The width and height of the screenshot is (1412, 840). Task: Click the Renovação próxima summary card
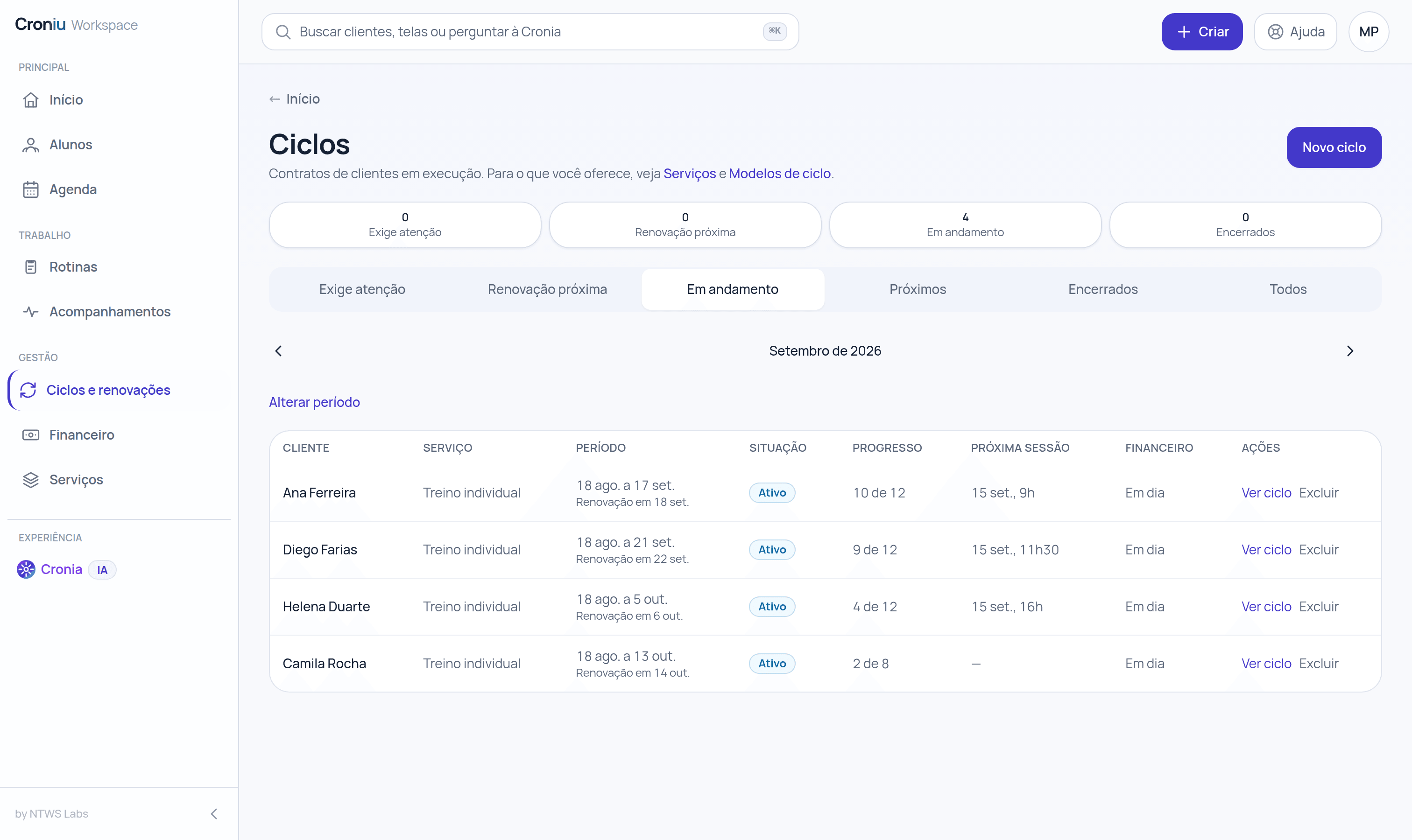point(685,225)
